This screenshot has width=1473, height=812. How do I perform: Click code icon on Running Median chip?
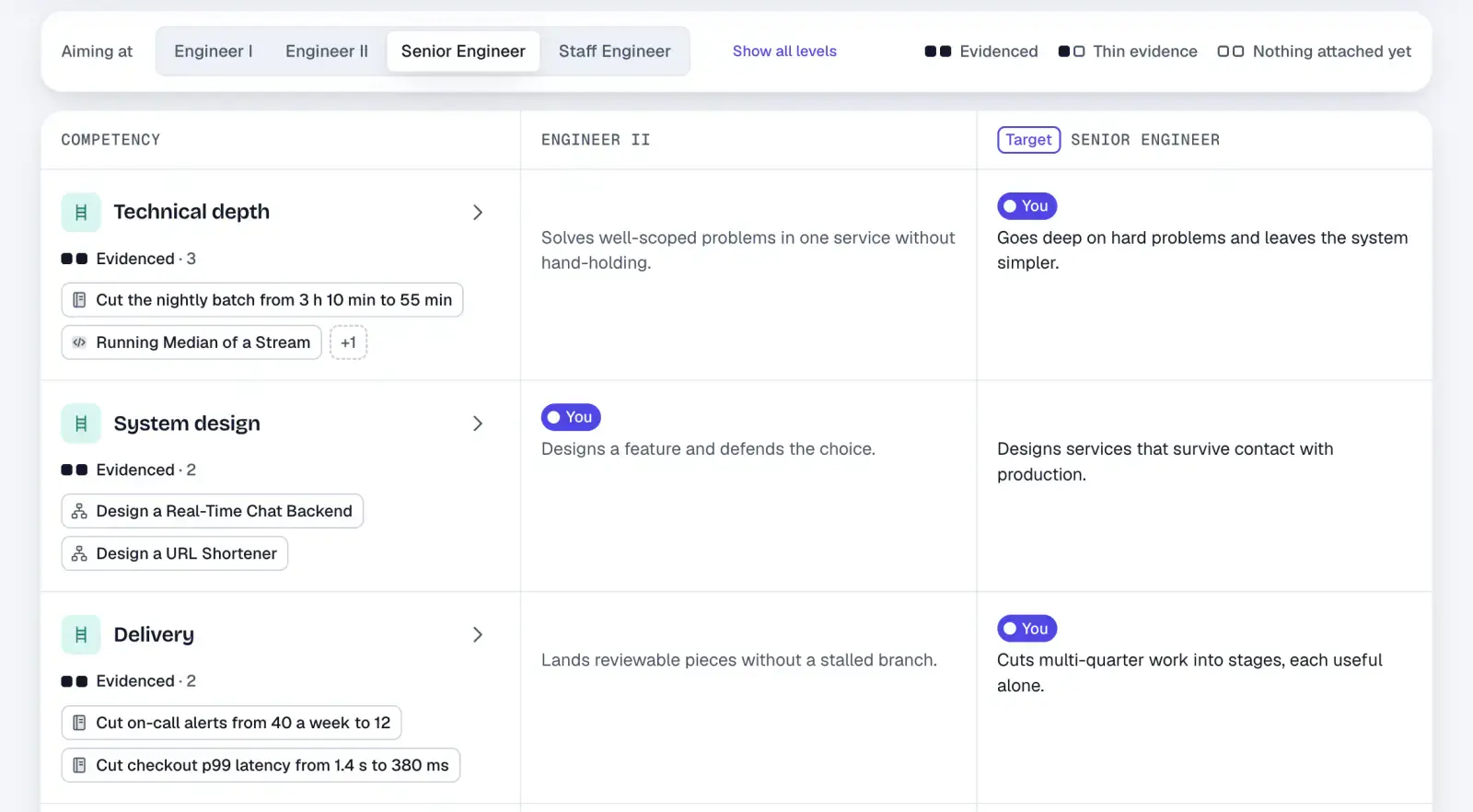point(79,342)
